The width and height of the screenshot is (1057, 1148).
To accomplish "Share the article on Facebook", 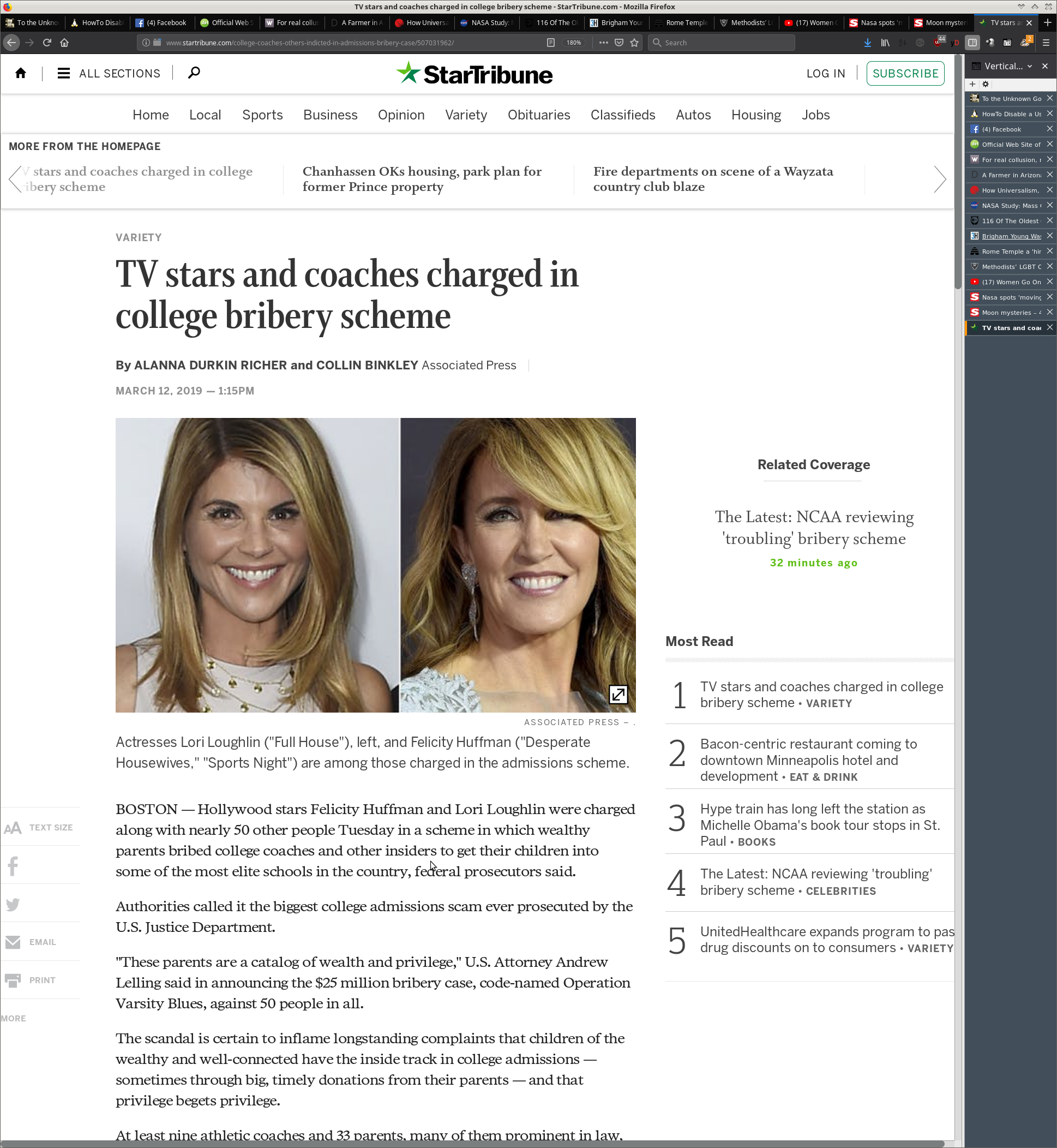I will (13, 866).
